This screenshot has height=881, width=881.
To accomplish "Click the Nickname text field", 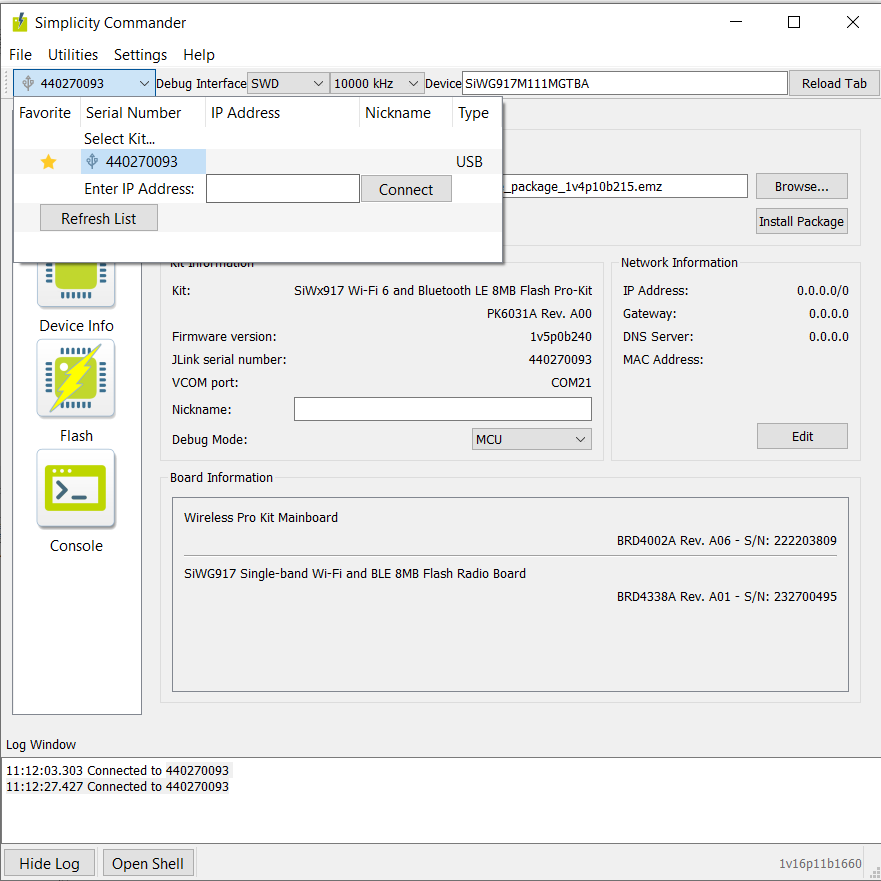I will (x=442, y=409).
